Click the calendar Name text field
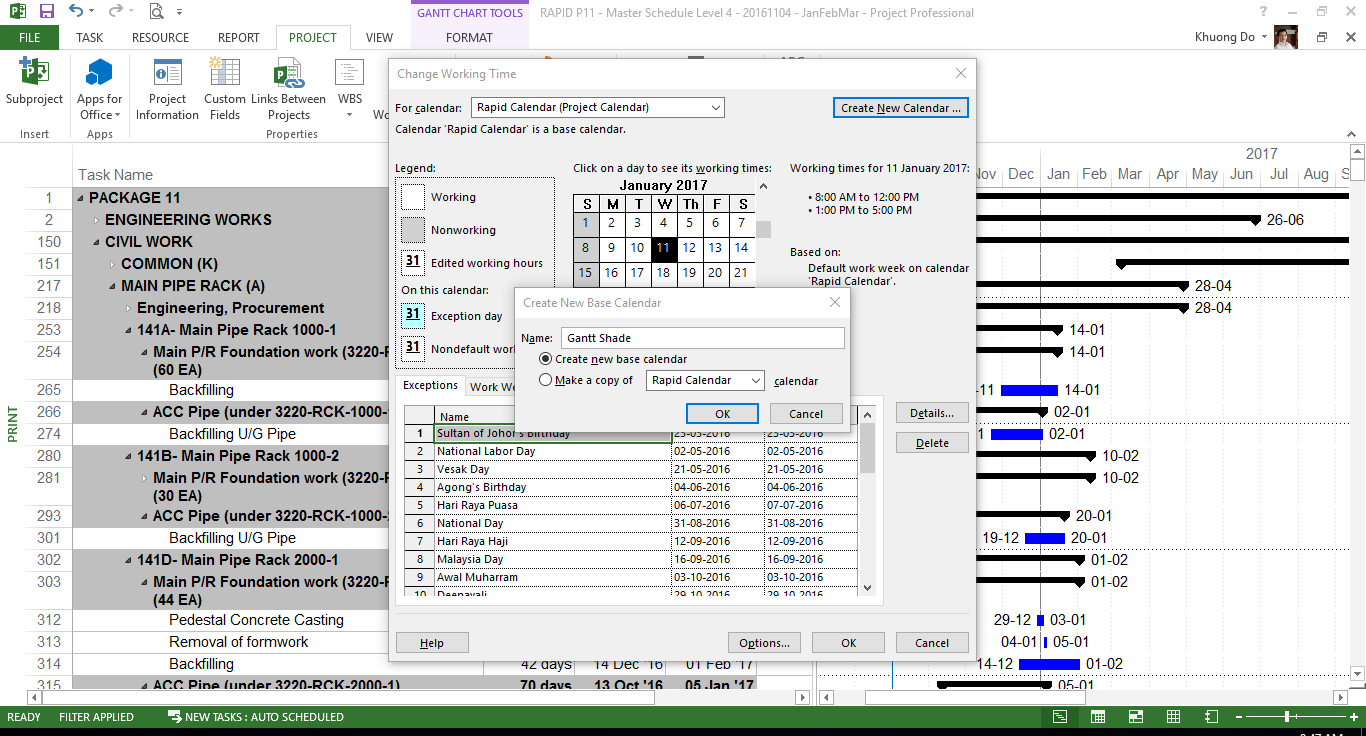1366x736 pixels. click(x=702, y=338)
